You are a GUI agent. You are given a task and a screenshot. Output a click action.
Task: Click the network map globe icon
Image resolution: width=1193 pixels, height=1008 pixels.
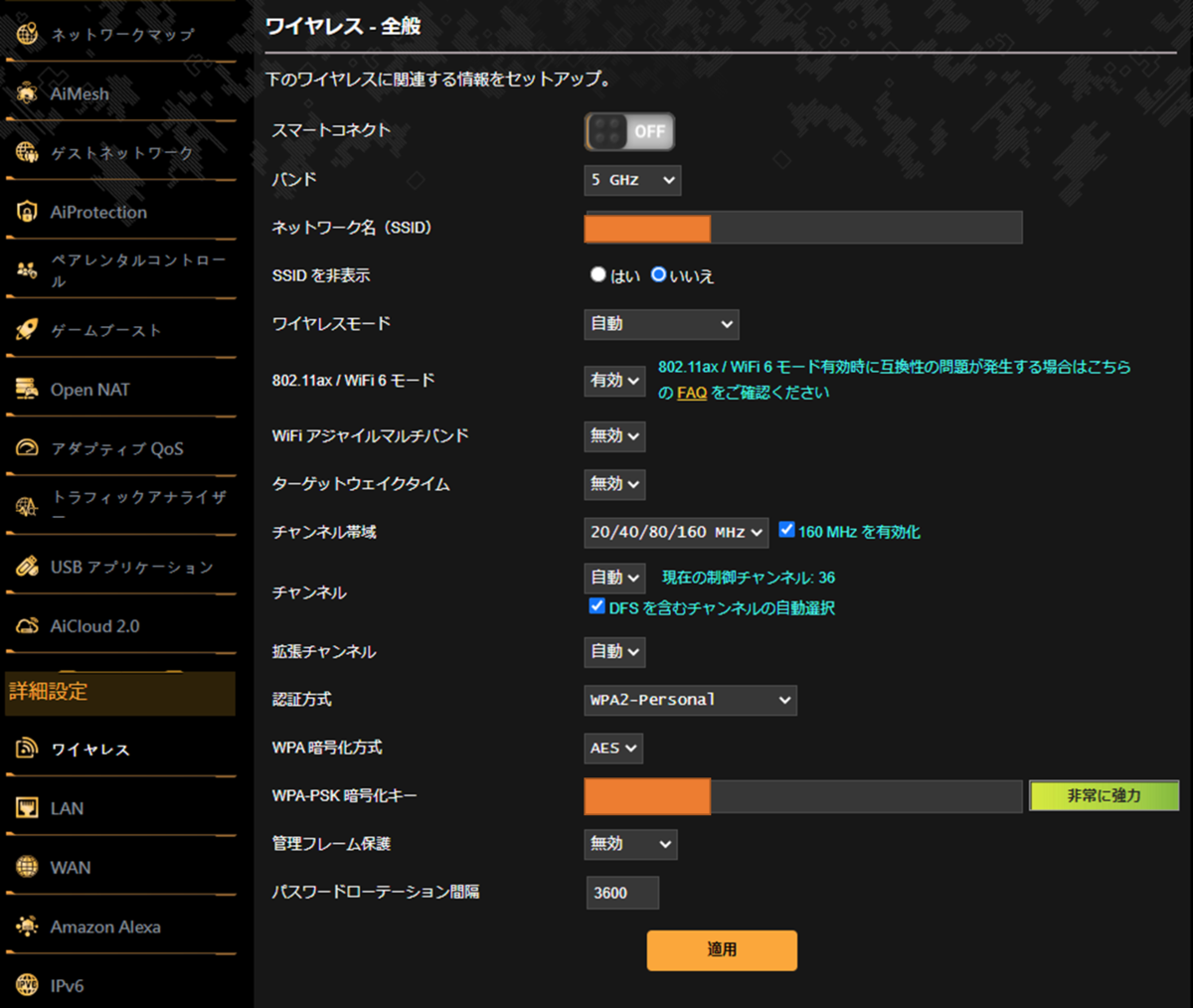click(x=27, y=34)
